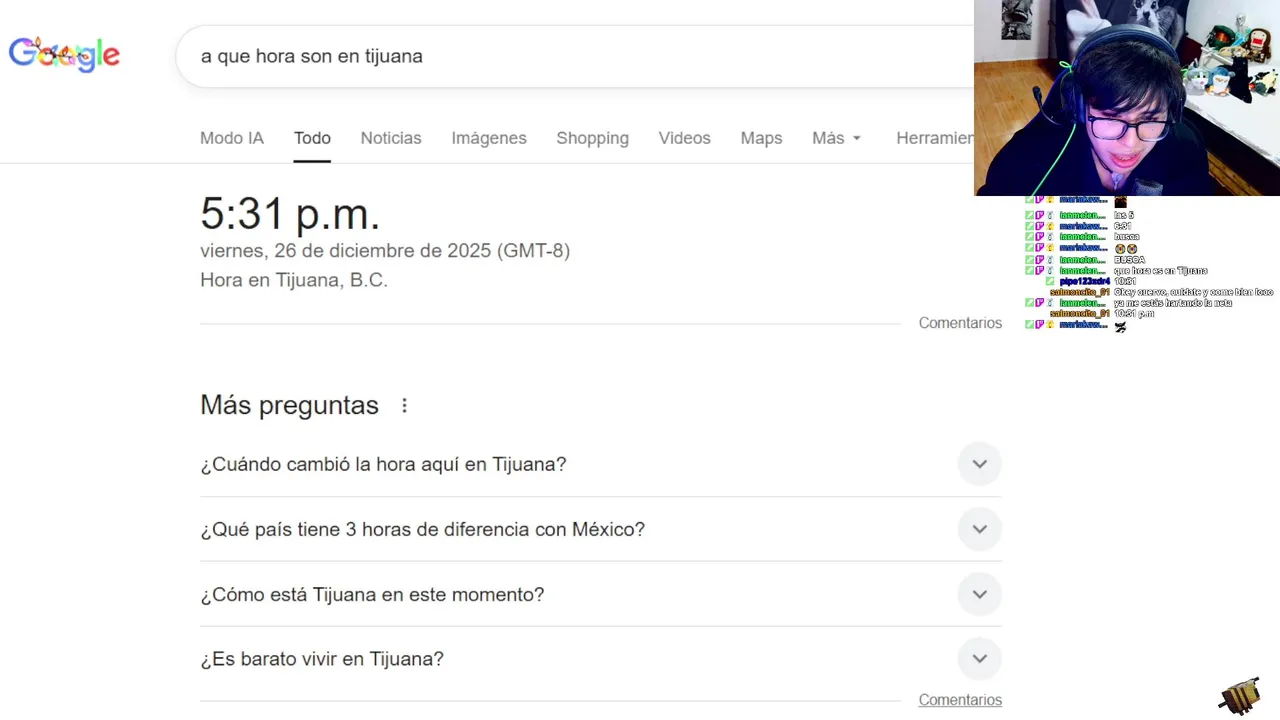The width and height of the screenshot is (1280, 720).
Task: Click Comentarios link under the time card
Action: [x=960, y=323]
